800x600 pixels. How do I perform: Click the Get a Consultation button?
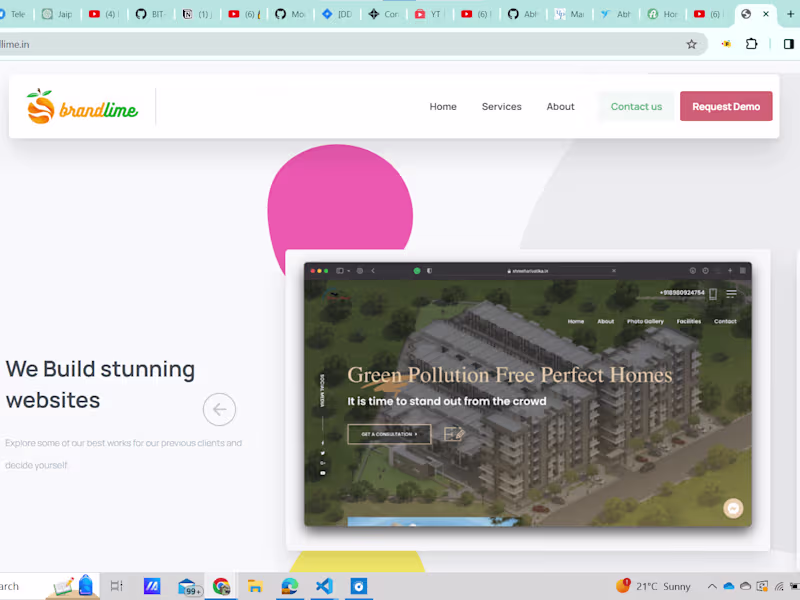pos(388,433)
